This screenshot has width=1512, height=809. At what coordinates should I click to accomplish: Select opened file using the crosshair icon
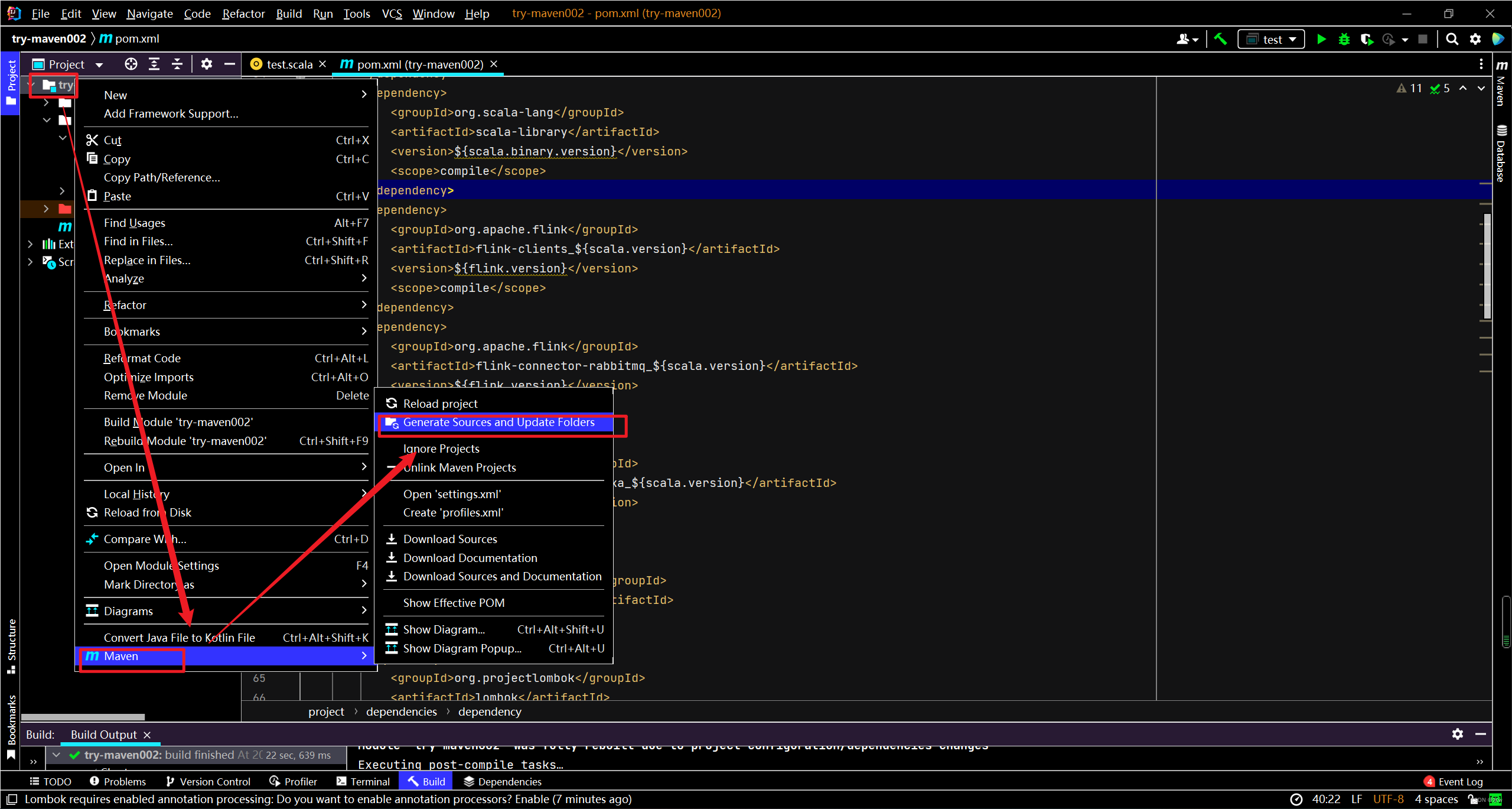click(131, 64)
